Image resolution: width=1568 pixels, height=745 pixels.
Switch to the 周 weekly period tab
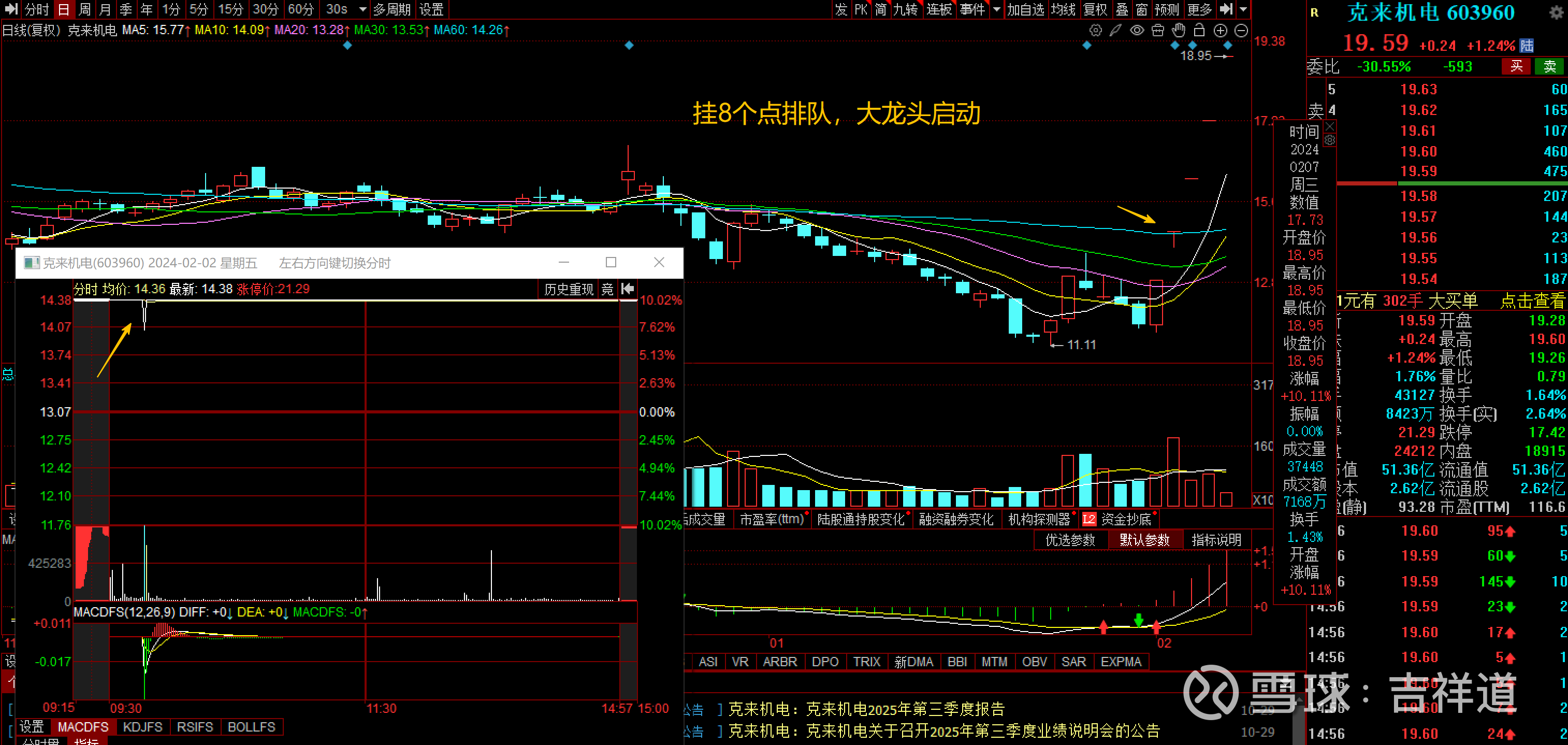click(x=84, y=9)
